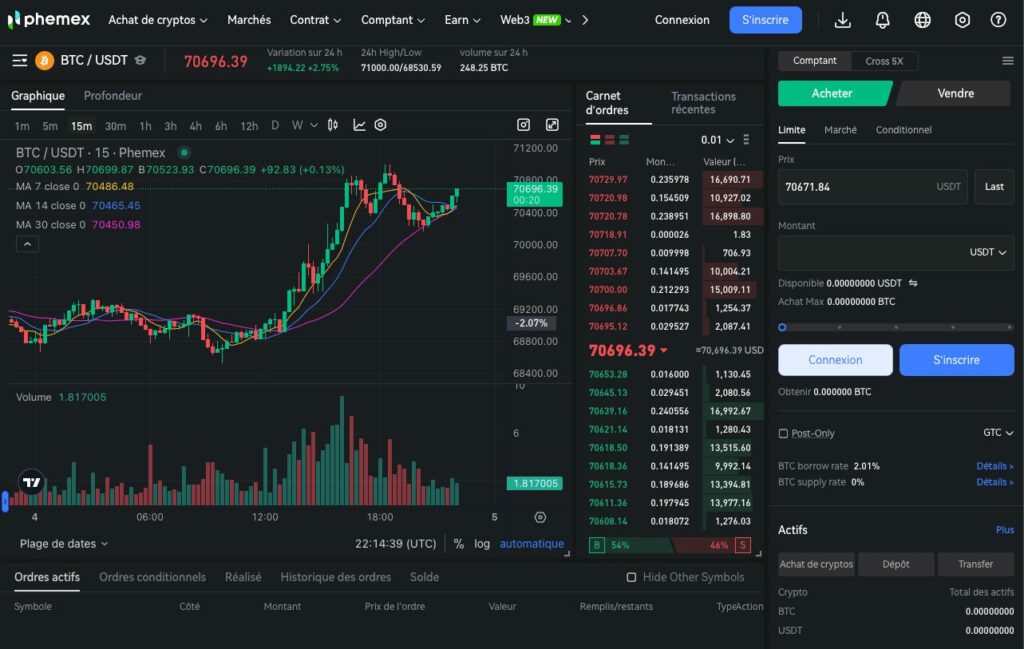The height and width of the screenshot is (649, 1024).
Task: Open BTC borrow rate Détails link
Action: click(994, 465)
